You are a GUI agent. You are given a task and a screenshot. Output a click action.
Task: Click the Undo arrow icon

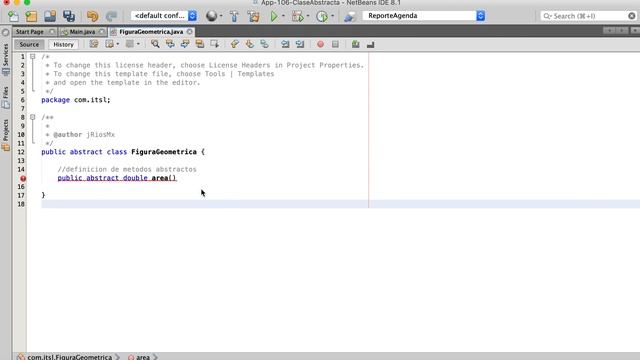(93, 16)
